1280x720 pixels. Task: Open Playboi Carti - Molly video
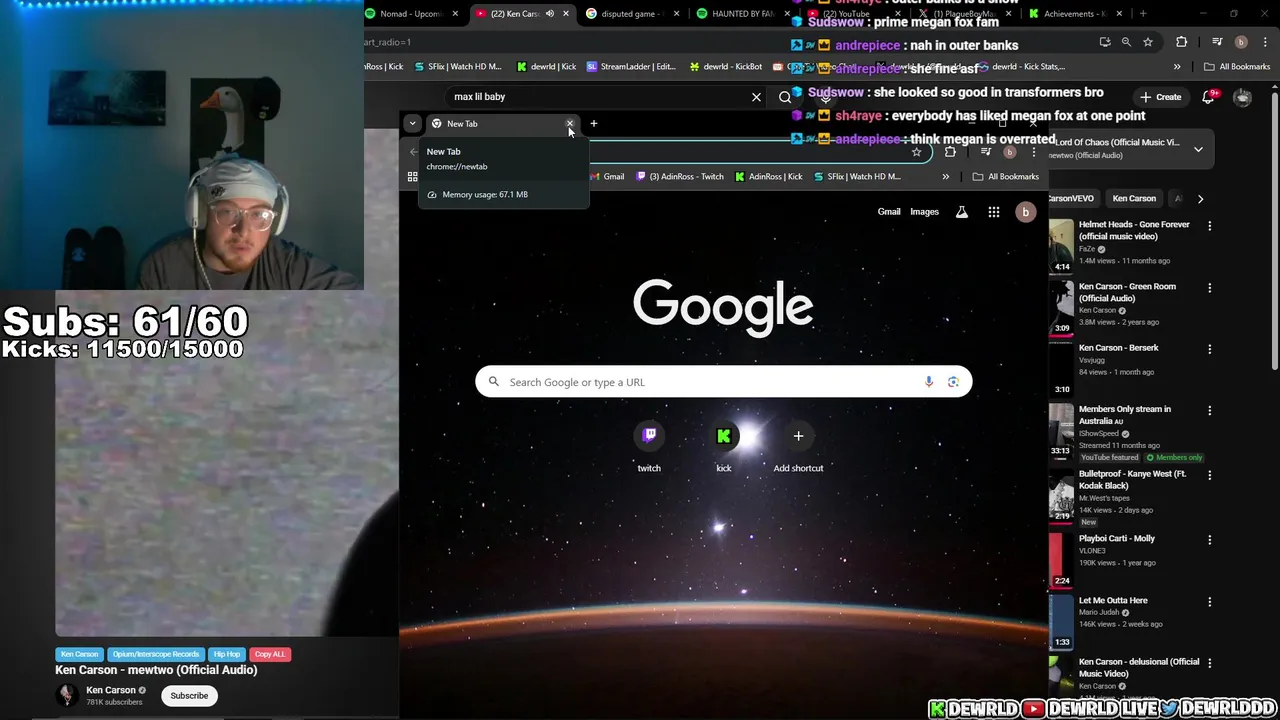[1116, 539]
